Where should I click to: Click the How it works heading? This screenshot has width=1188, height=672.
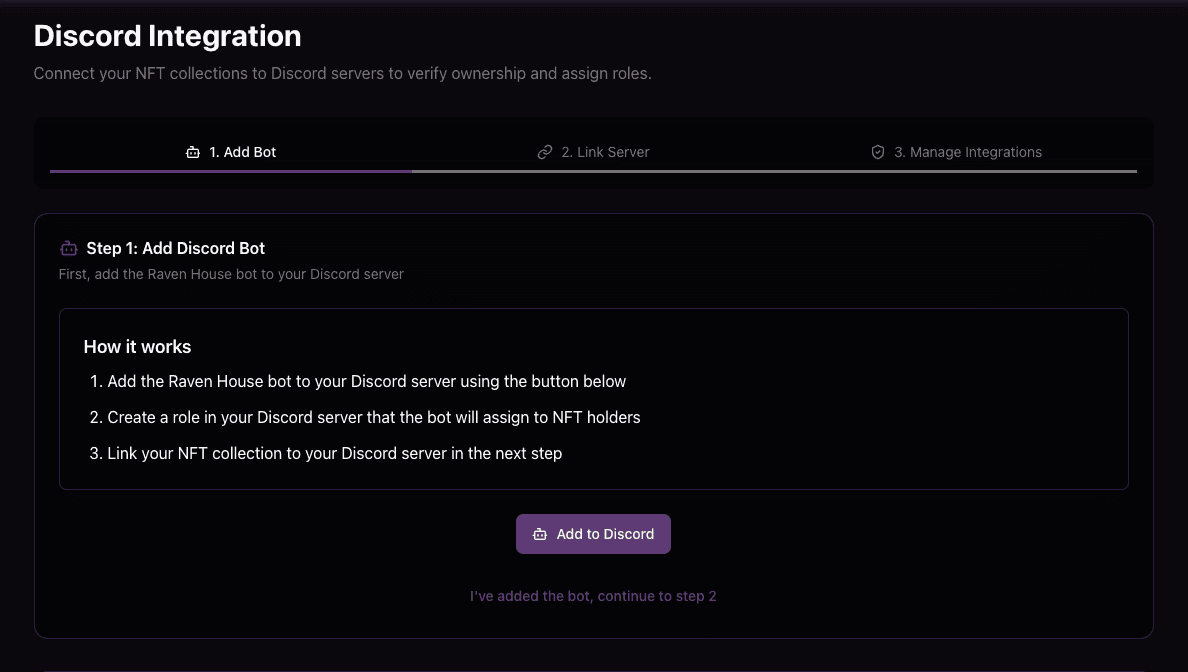coord(137,347)
